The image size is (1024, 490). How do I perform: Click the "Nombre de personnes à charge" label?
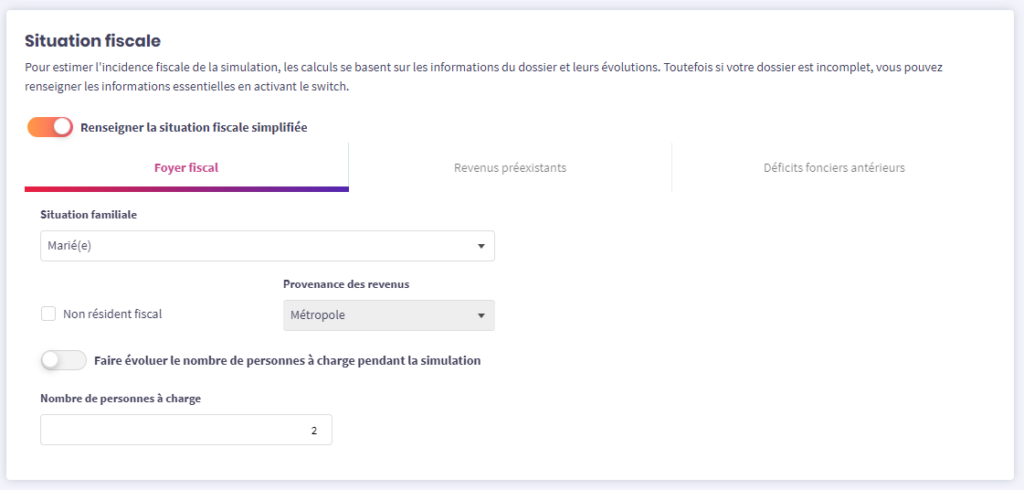coord(121,398)
